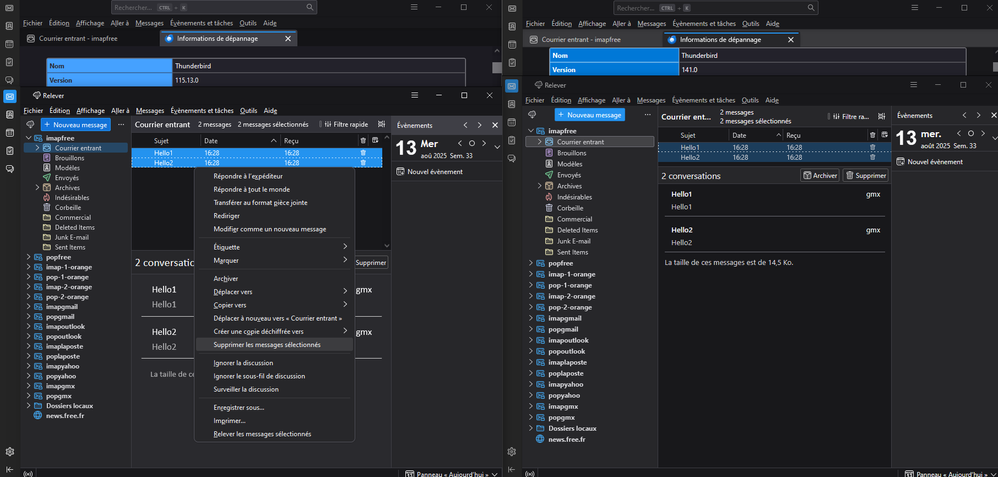Select the Corbeille folder in right window
Screen dimensions: 998x477
point(570,208)
